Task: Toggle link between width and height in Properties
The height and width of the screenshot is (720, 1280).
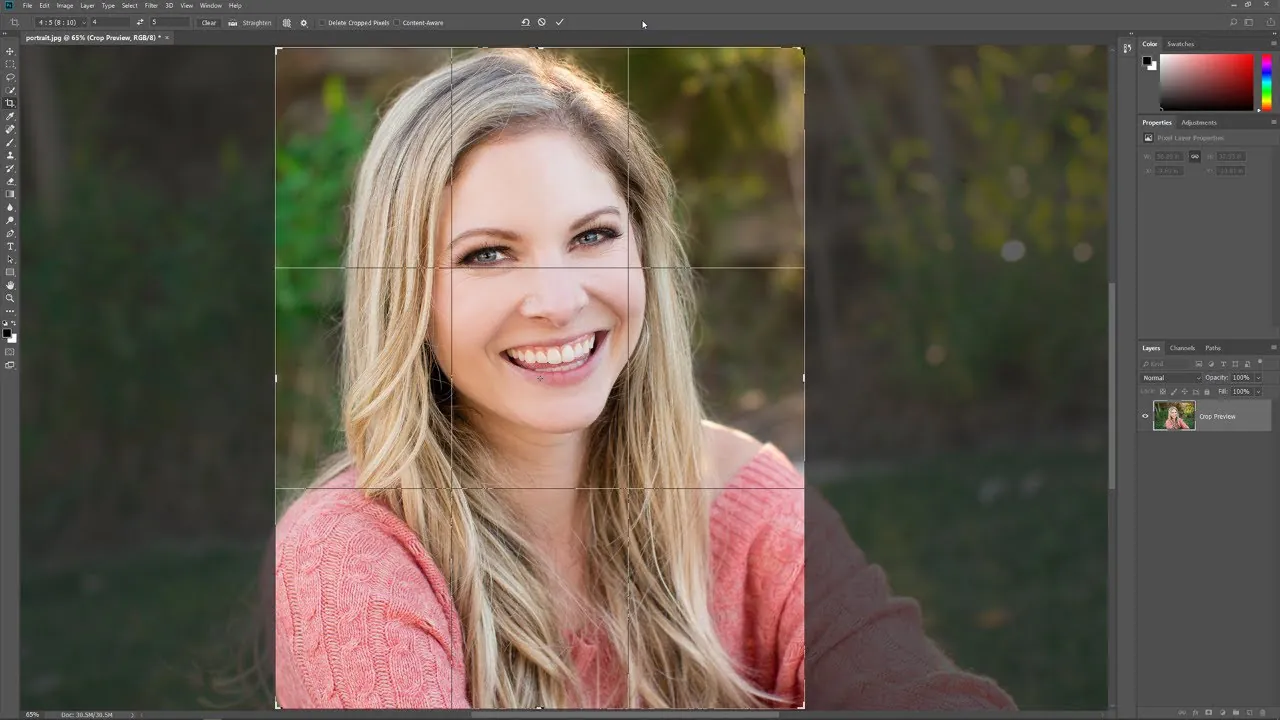Action: [1194, 156]
